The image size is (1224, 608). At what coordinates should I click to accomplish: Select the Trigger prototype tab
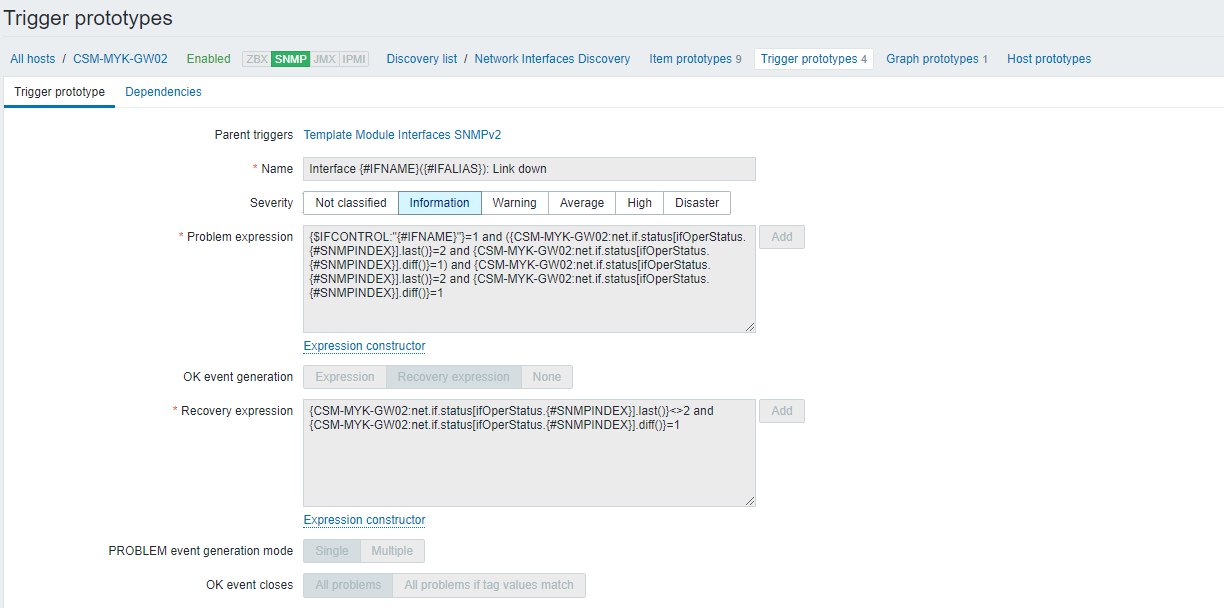click(x=60, y=92)
